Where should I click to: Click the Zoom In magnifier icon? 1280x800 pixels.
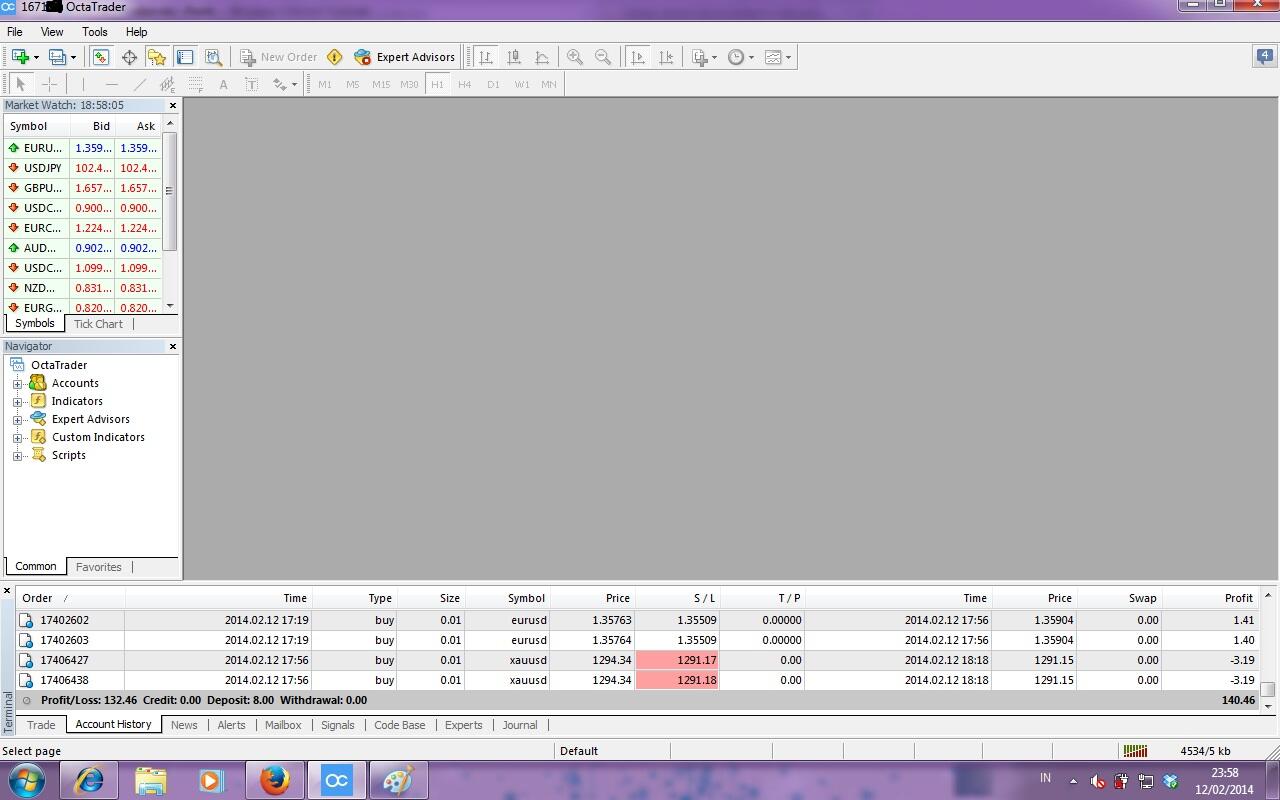click(x=575, y=57)
